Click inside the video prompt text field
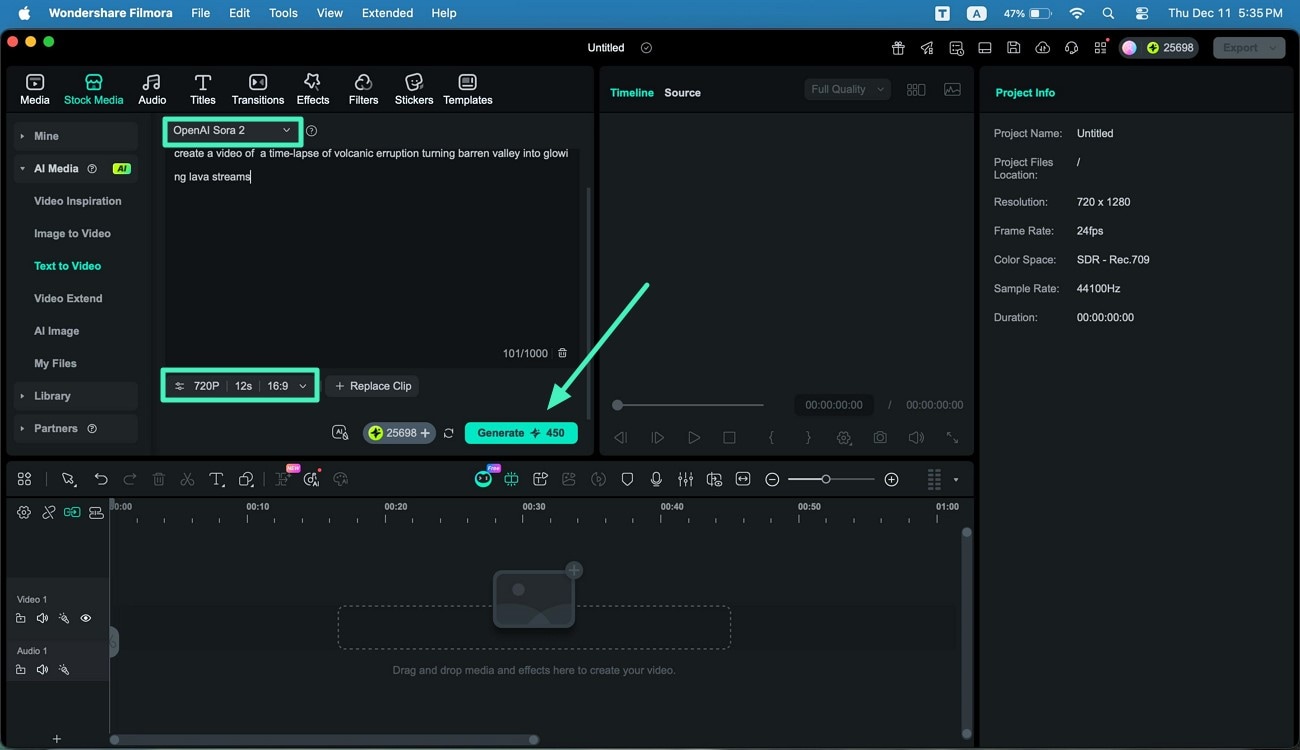The height and width of the screenshot is (750, 1300). pos(371,245)
